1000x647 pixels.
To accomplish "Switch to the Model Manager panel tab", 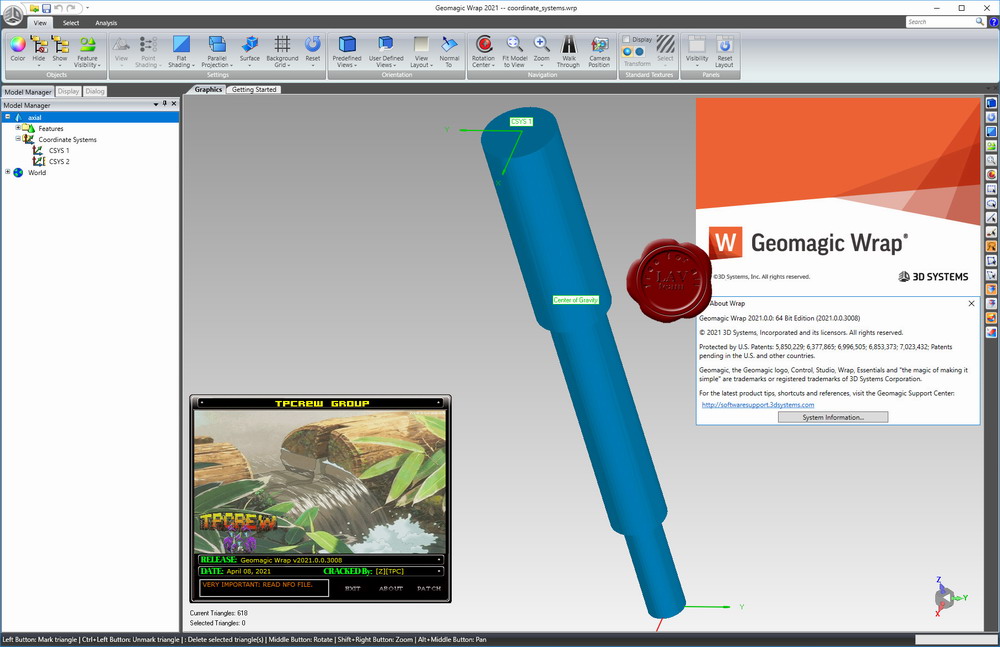I will [x=27, y=92].
